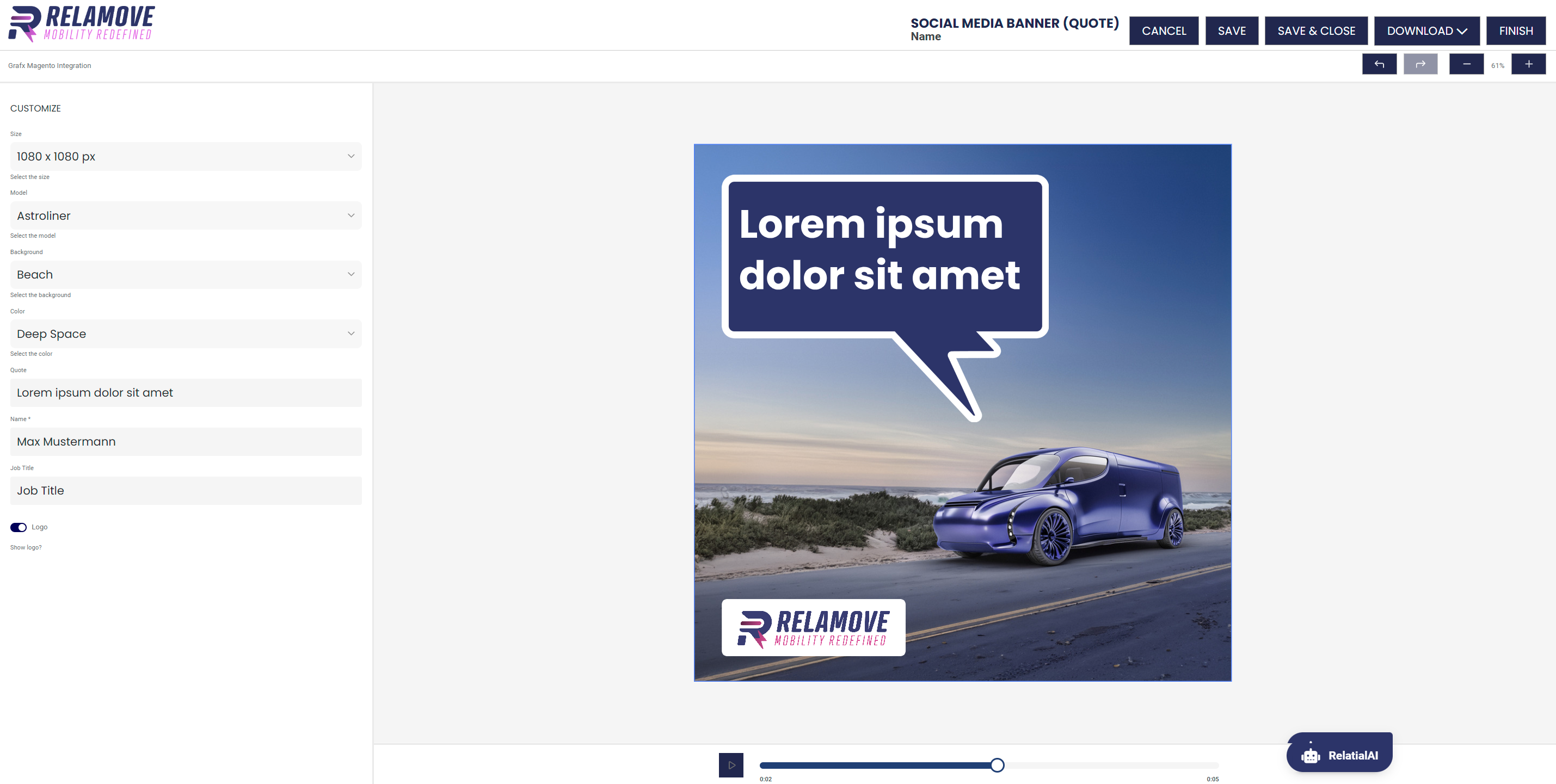Toggle the Logo switch off
The height and width of the screenshot is (784, 1556).
click(x=19, y=527)
